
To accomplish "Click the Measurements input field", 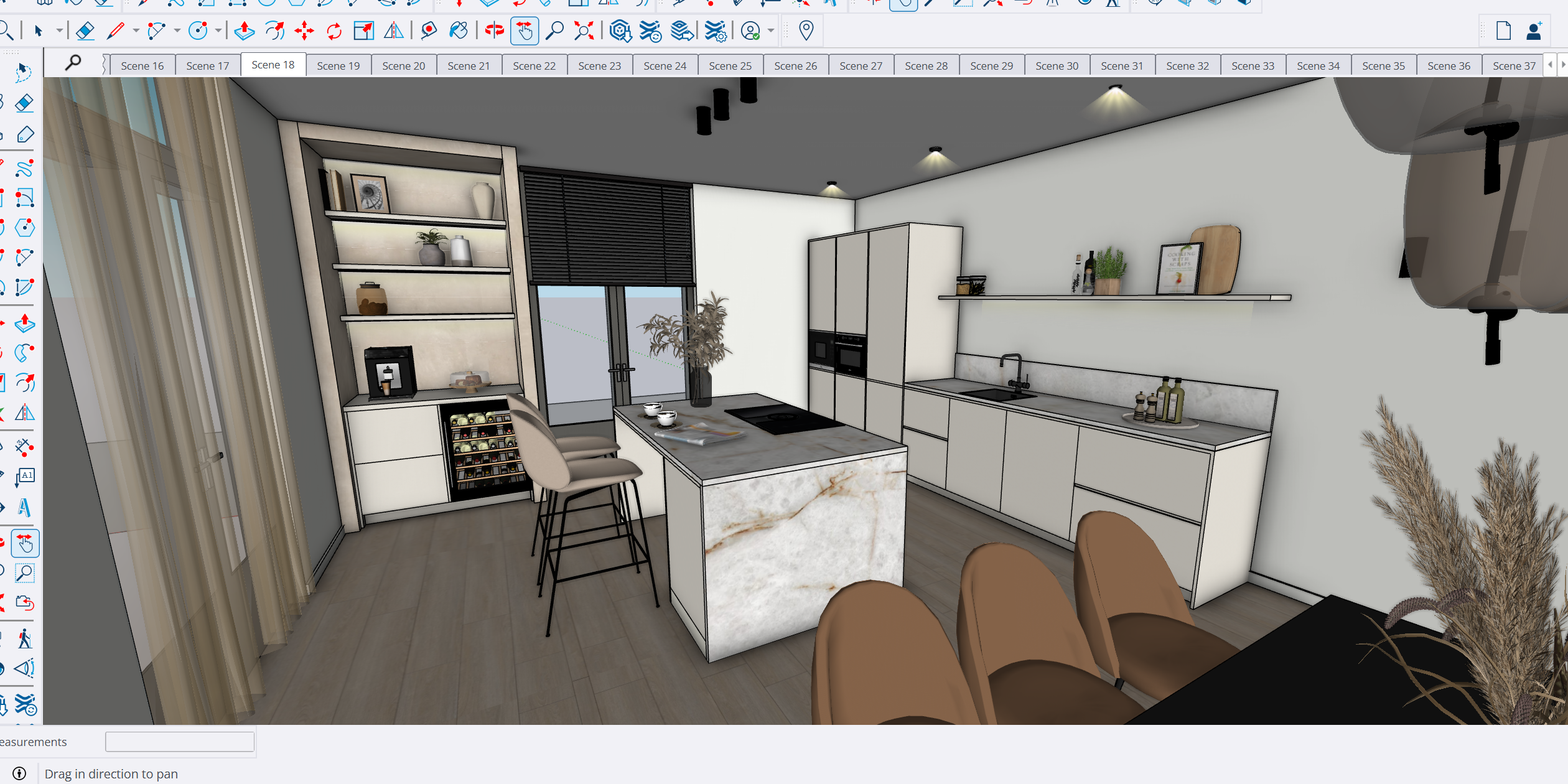I will pyautogui.click(x=180, y=742).
